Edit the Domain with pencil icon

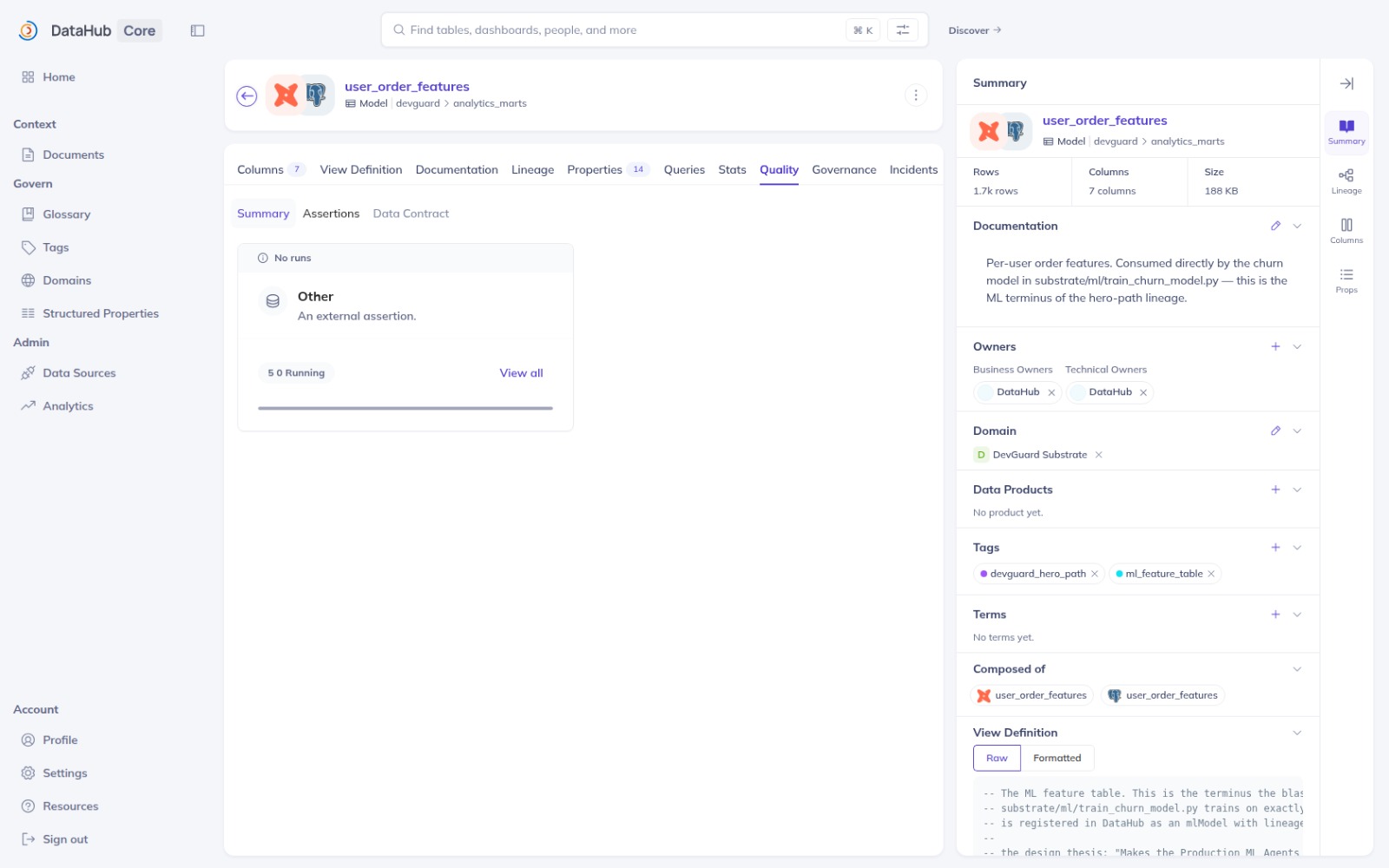(1275, 431)
